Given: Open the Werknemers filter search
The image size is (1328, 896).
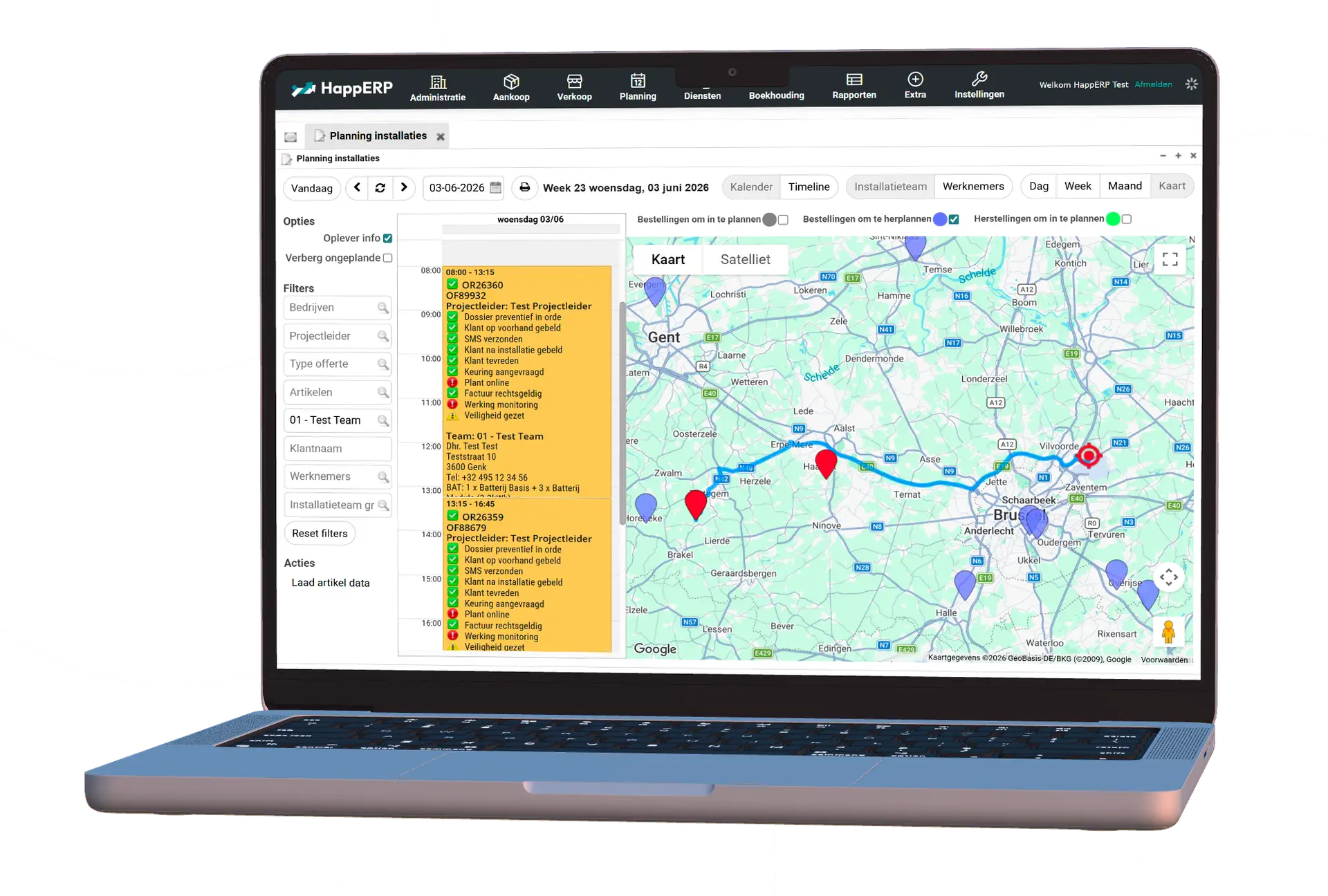Looking at the screenshot, I should coord(382,477).
